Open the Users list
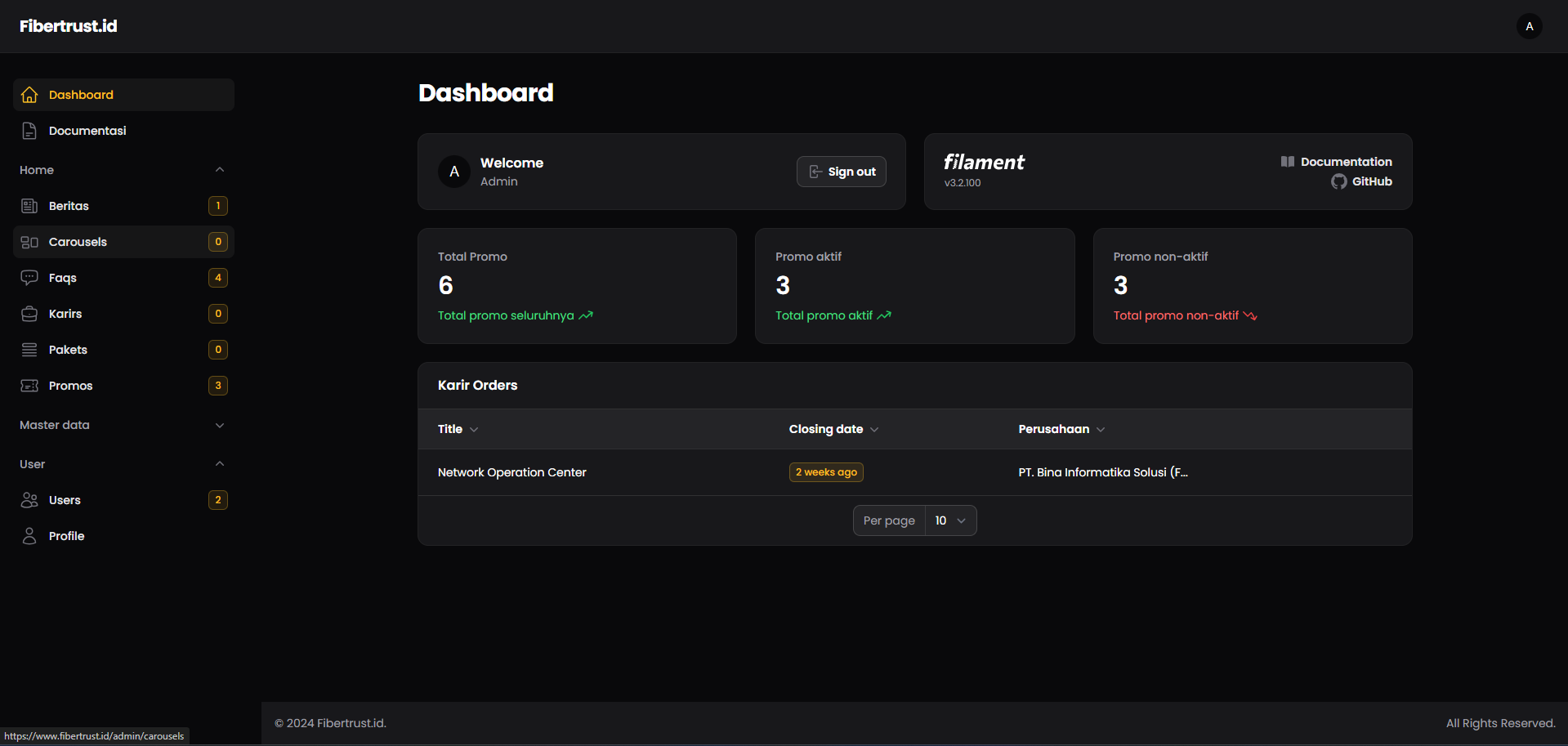1568x746 pixels. [x=123, y=500]
